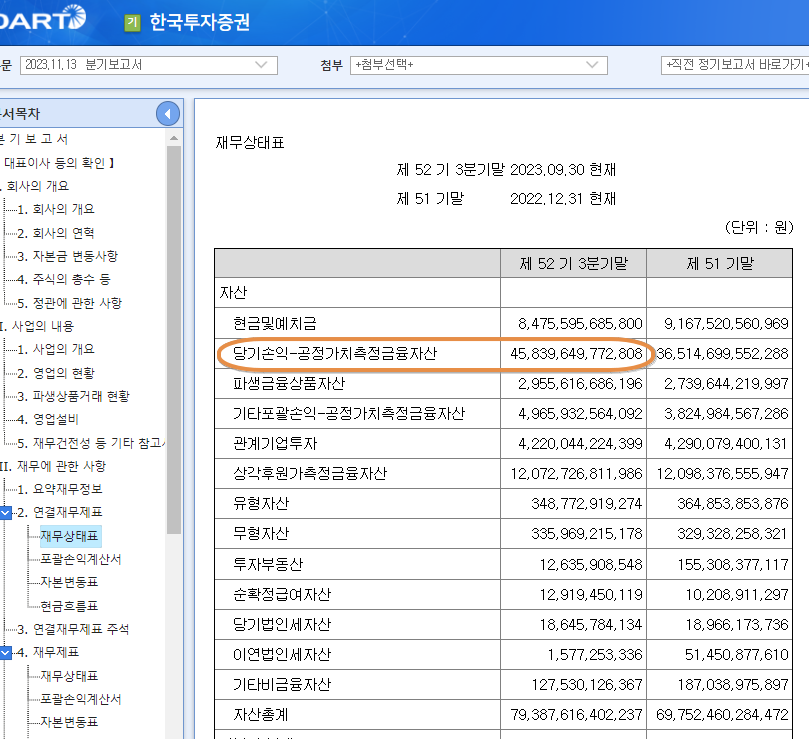Collapse the sidebar with the circular arrow button
Screen dimensions: 809x739
[168, 113]
